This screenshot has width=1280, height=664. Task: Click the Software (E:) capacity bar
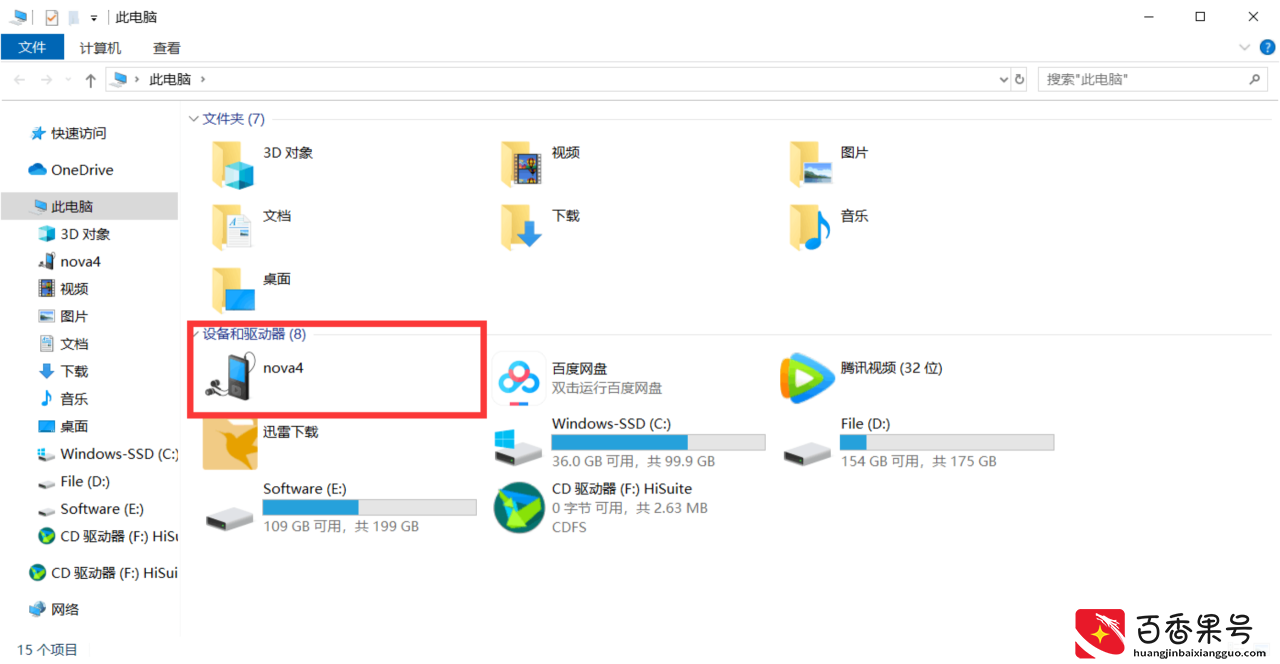[369, 507]
